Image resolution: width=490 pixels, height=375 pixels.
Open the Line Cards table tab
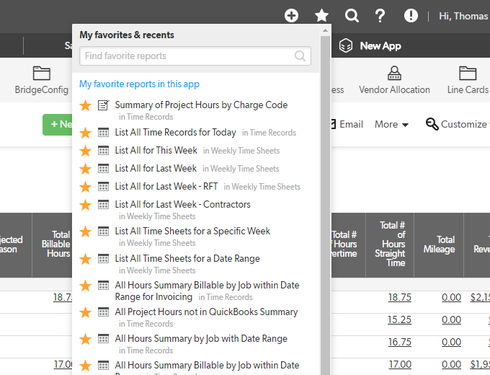468,80
